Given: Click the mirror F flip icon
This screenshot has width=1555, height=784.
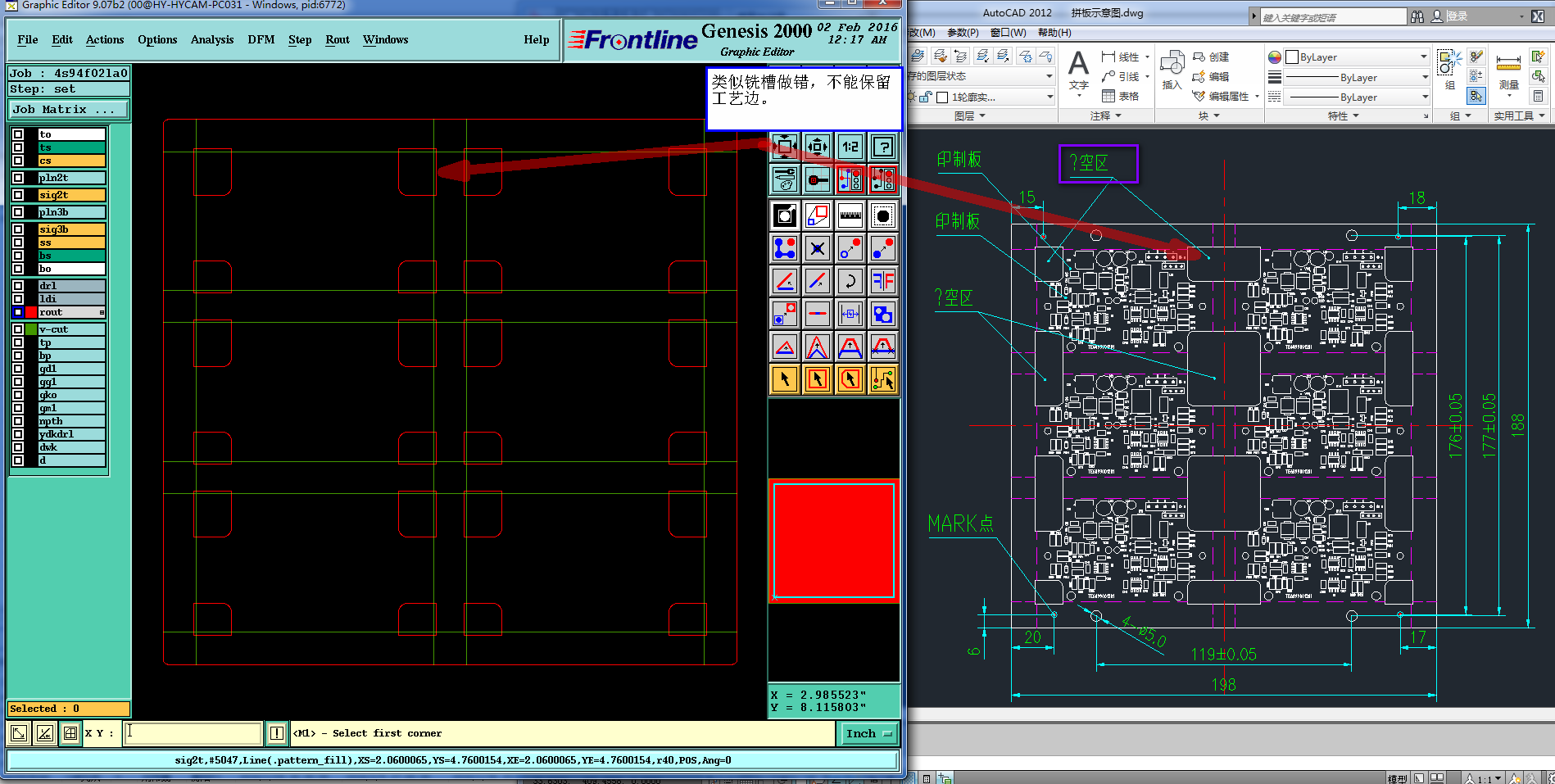Looking at the screenshot, I should pos(883,281).
